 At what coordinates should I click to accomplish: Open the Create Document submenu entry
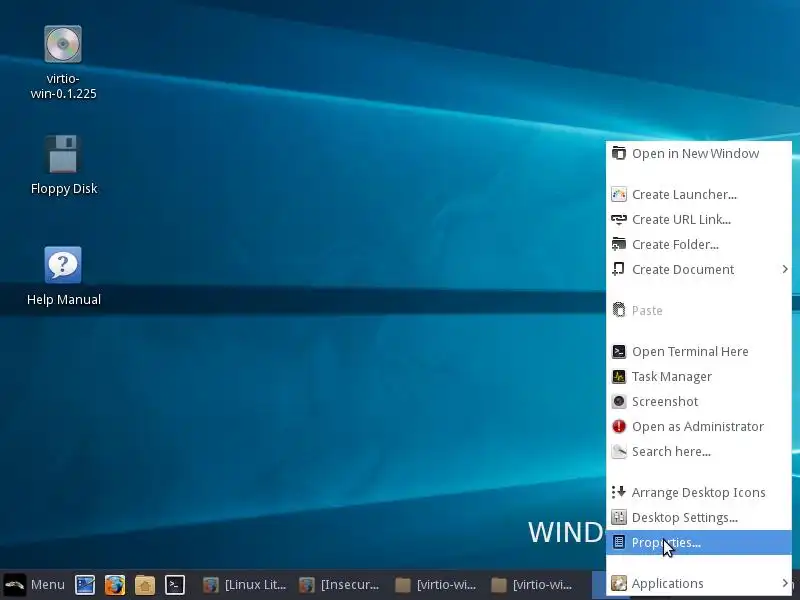[698, 269]
